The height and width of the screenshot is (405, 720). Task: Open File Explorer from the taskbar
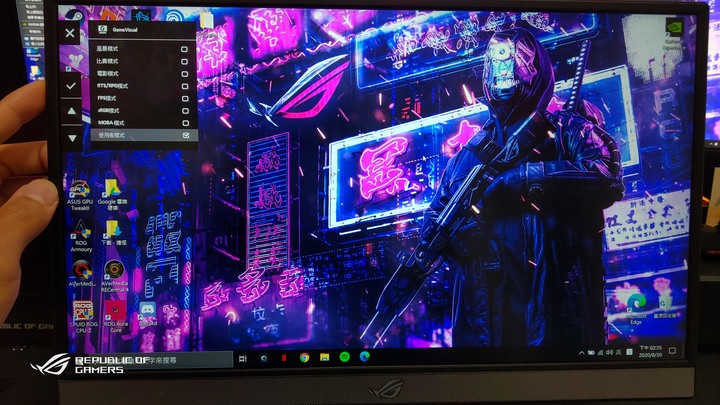pyautogui.click(x=324, y=357)
